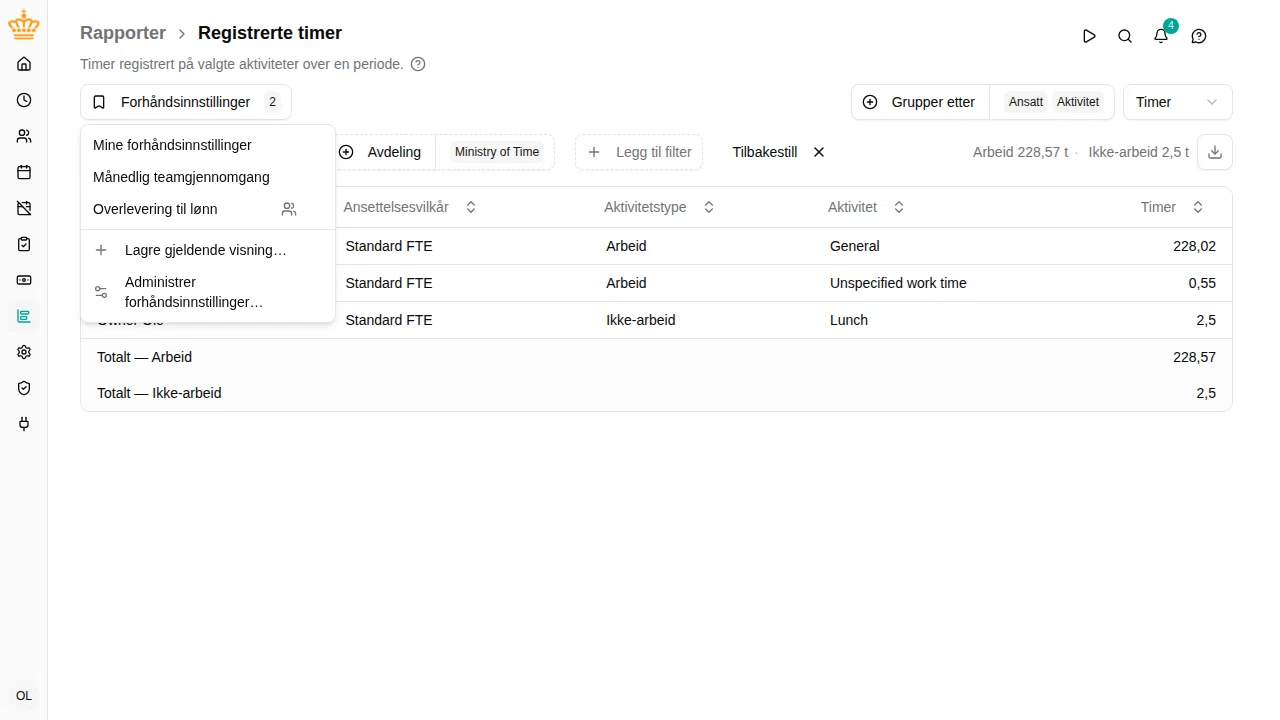Open the reports chart sidebar icon

[24, 316]
